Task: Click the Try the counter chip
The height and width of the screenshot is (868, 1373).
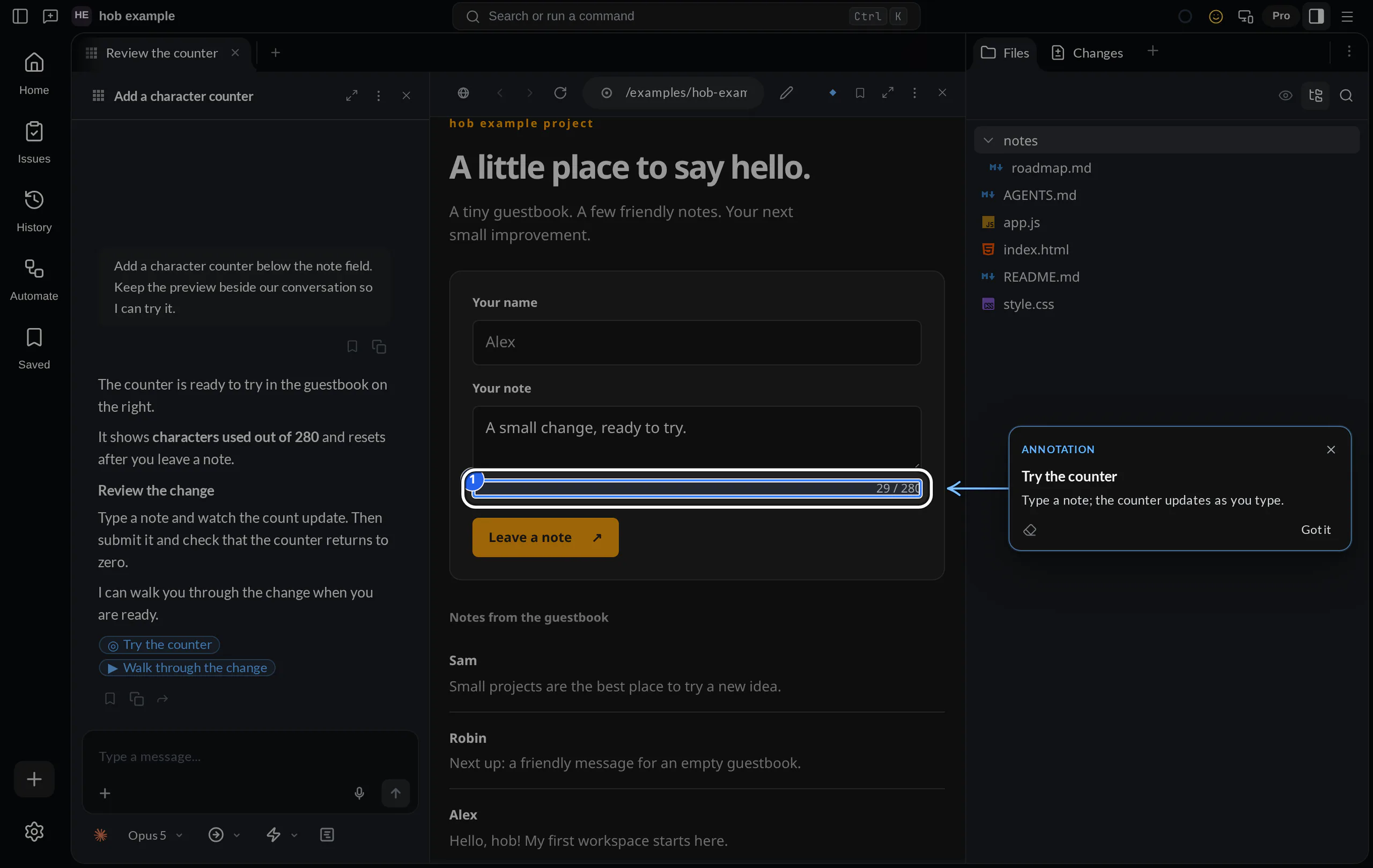Action: [159, 644]
